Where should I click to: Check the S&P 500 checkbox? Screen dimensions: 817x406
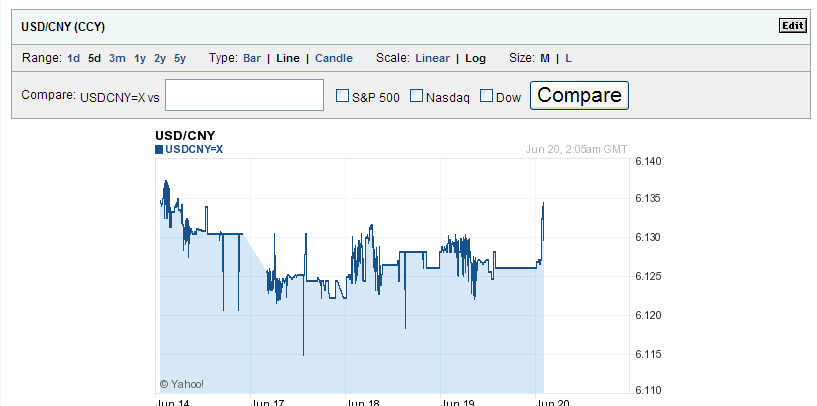(342, 96)
